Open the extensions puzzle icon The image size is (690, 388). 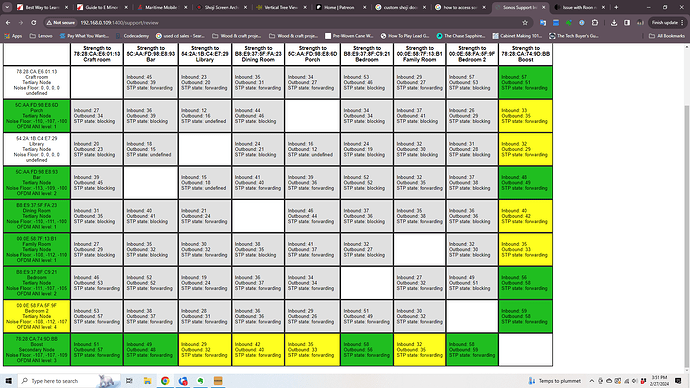pos(595,22)
